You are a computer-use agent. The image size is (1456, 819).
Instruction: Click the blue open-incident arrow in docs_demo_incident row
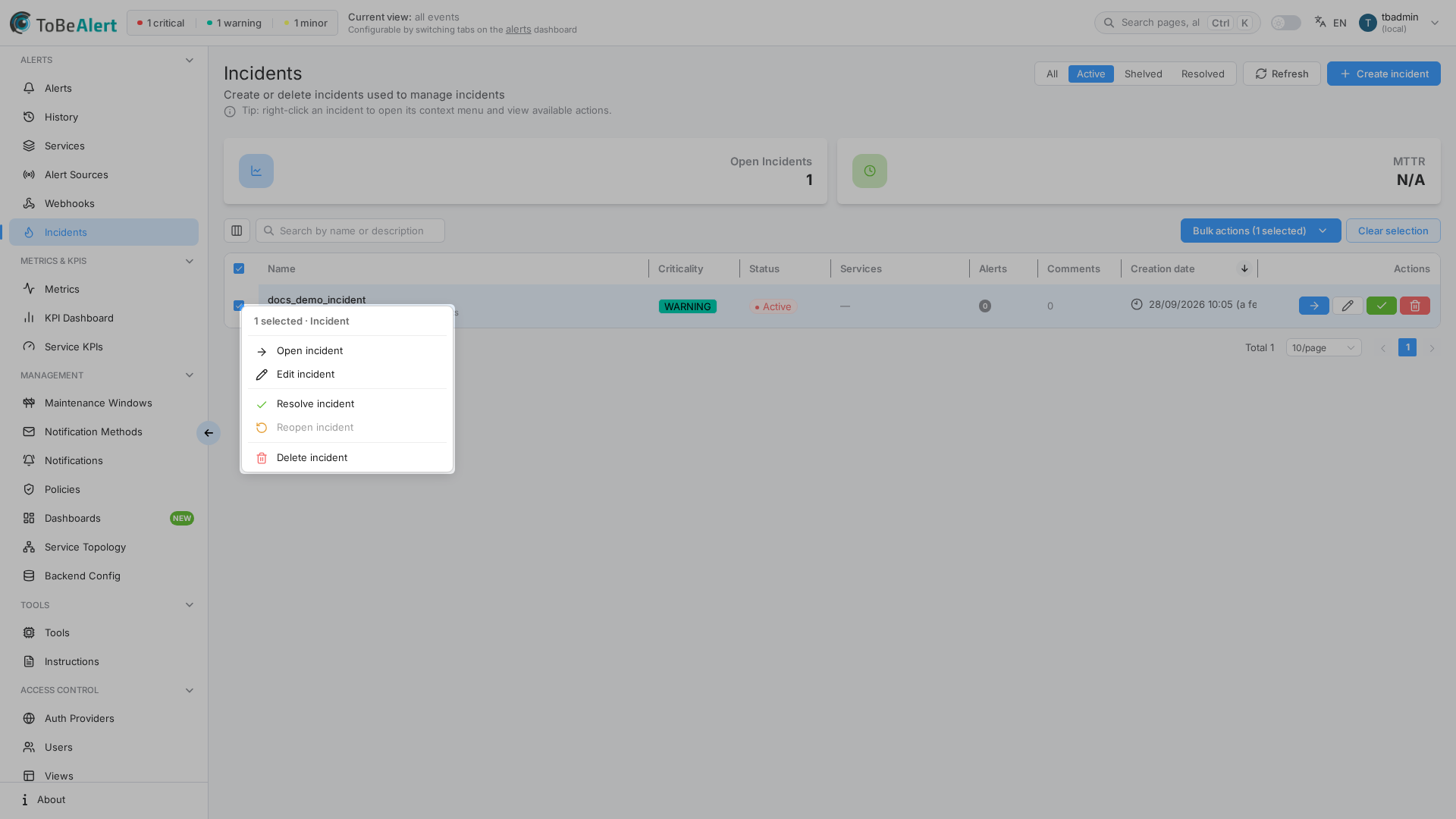click(1313, 306)
